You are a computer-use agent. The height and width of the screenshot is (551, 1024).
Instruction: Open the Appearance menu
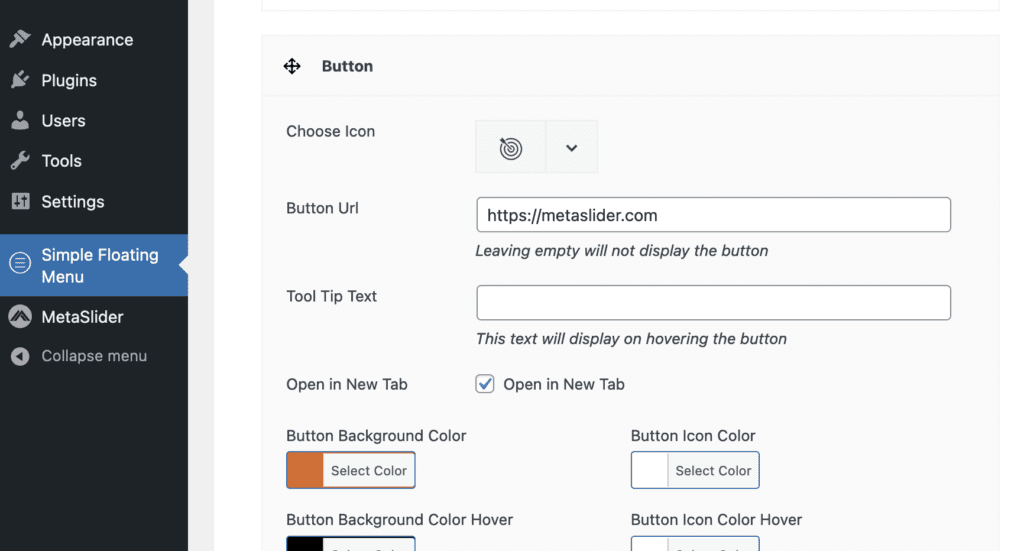(87, 40)
